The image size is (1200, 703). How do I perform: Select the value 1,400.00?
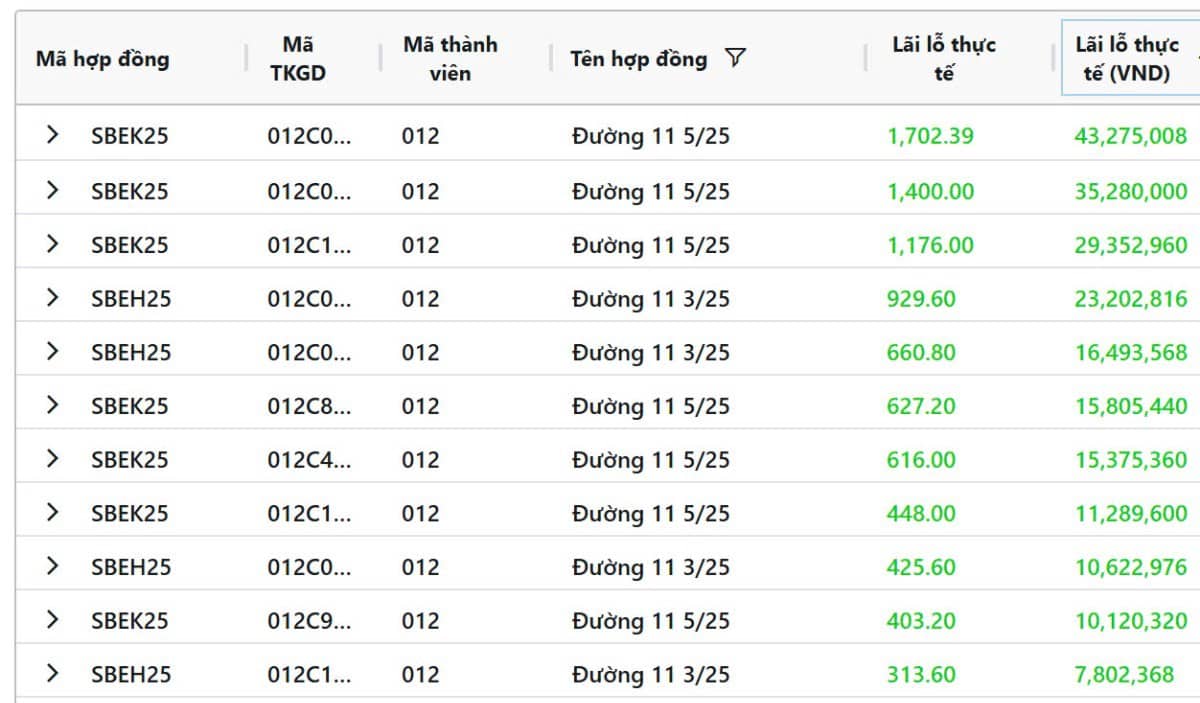(930, 190)
